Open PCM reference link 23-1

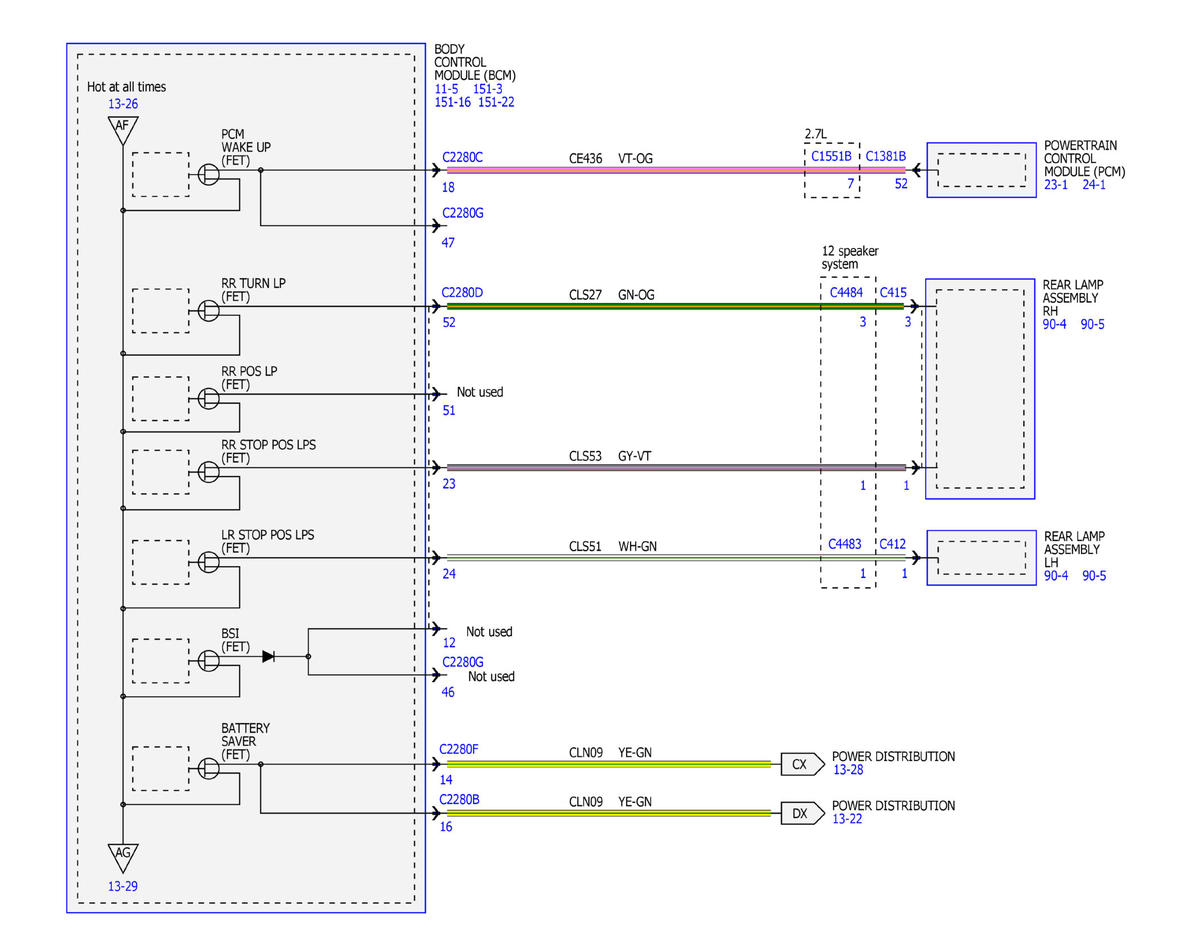pos(1057,185)
